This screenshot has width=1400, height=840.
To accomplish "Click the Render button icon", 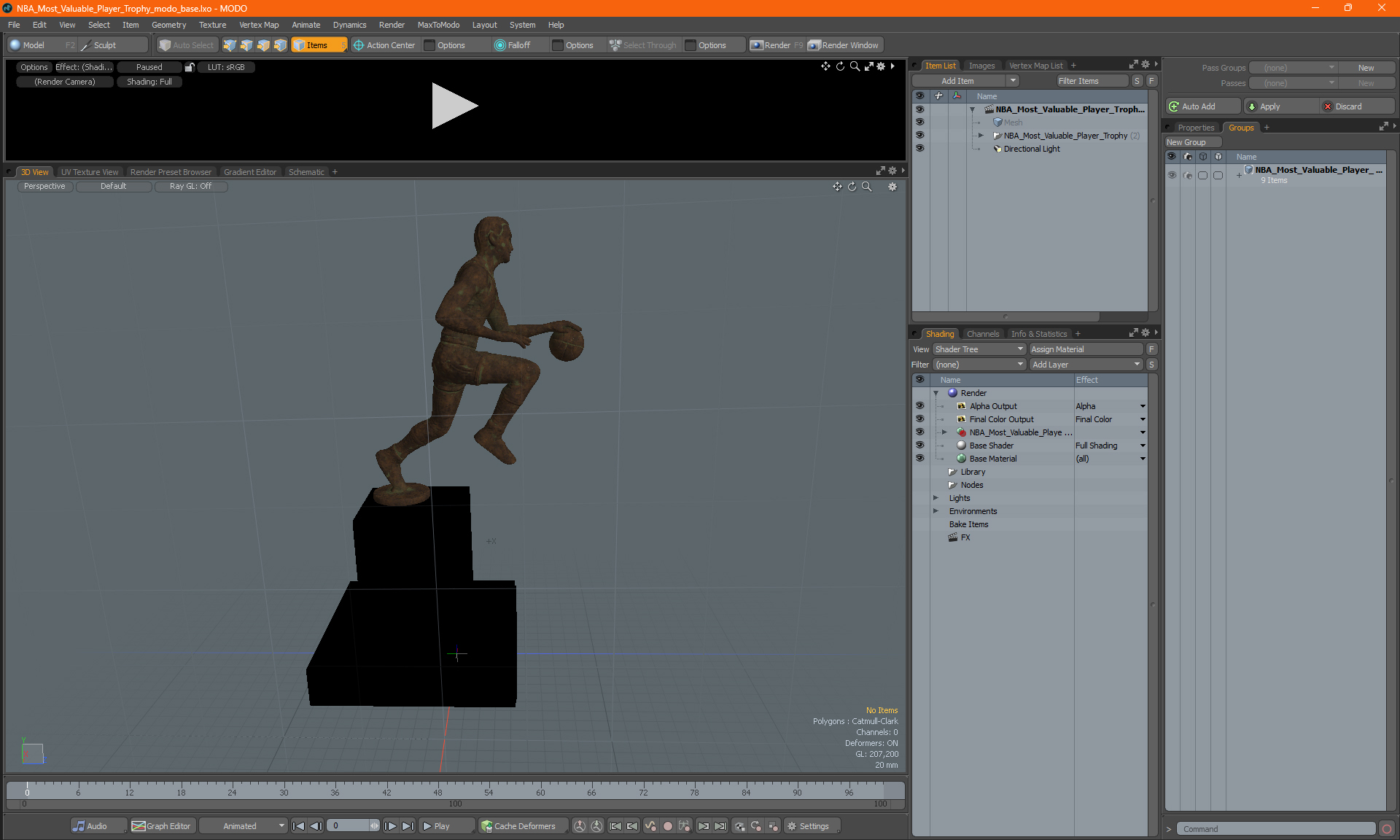I will point(757,45).
